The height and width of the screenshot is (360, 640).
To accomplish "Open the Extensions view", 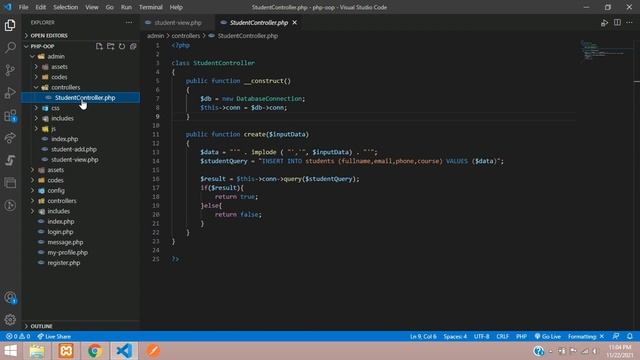I will pyautogui.click(x=10, y=116).
